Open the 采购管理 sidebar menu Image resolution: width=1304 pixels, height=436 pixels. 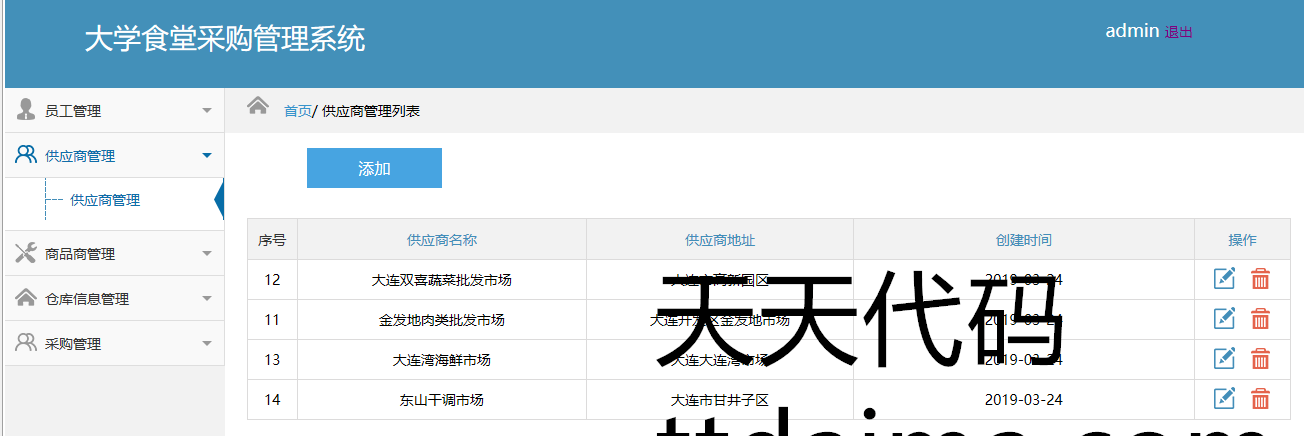pos(73,344)
